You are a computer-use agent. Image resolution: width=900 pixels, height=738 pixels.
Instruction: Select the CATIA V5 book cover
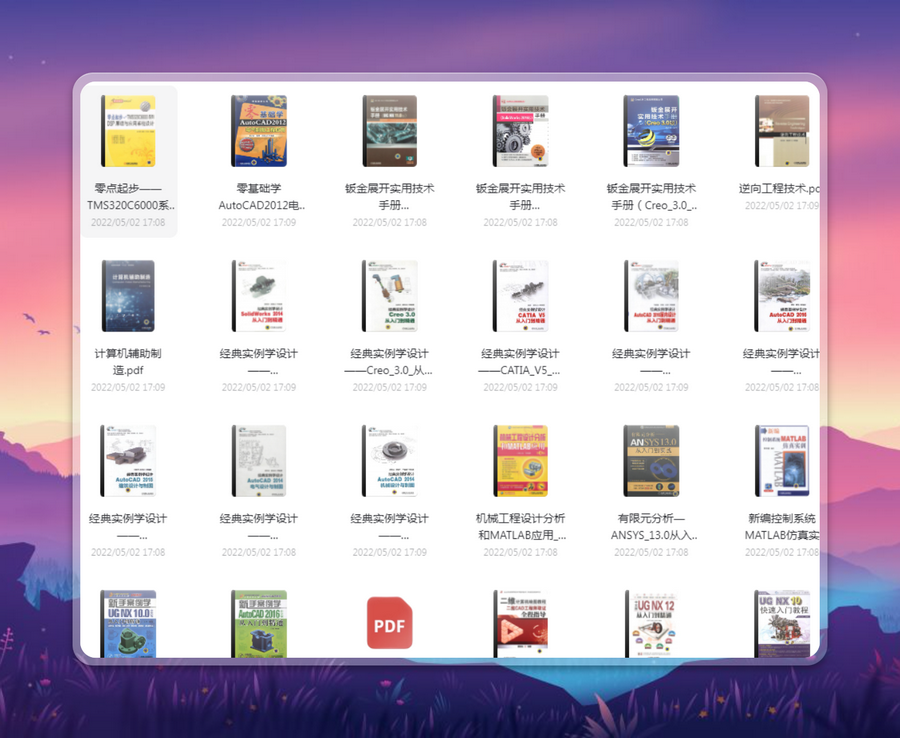(521, 296)
